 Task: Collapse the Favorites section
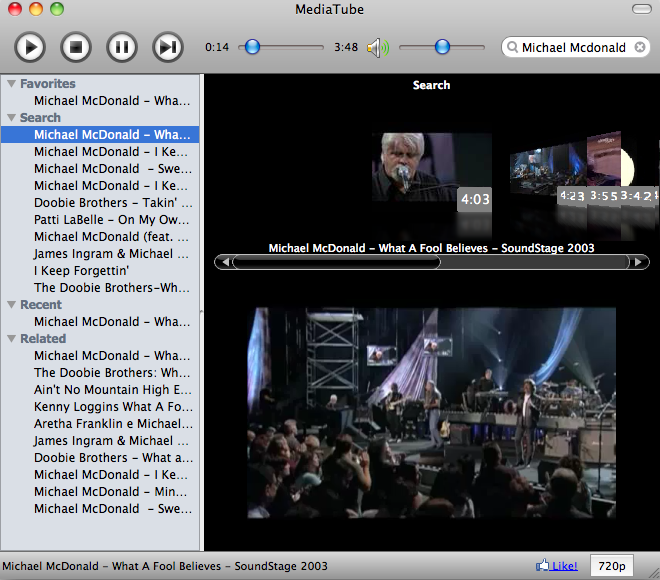[11, 84]
